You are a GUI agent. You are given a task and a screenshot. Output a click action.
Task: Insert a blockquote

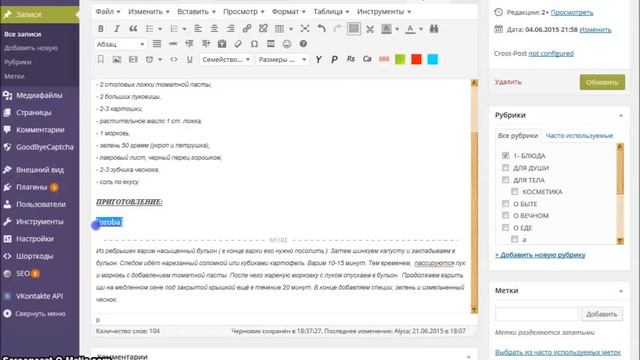click(x=133, y=29)
